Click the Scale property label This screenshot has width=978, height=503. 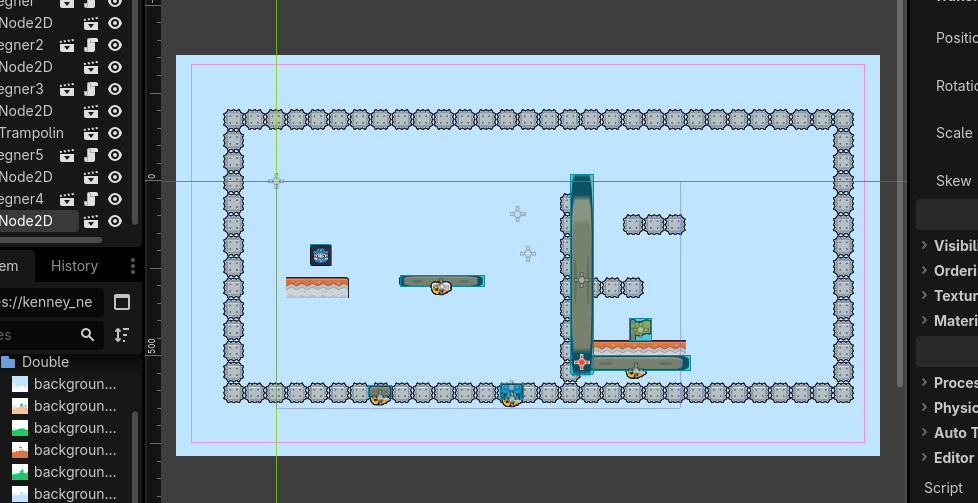(954, 133)
